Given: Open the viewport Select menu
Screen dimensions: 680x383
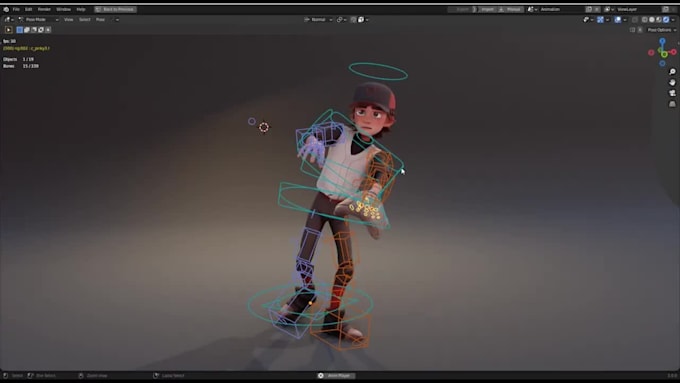Looking at the screenshot, I should point(85,20).
